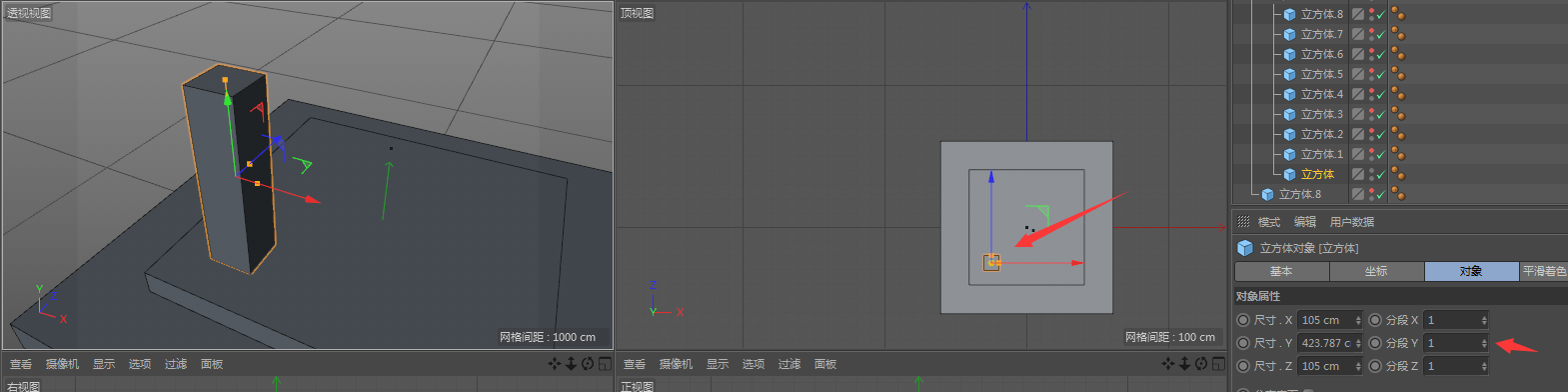This screenshot has height=392, width=1568.
Task: Open 摄像机 menu of right view
Action: pyautogui.click(x=62, y=364)
